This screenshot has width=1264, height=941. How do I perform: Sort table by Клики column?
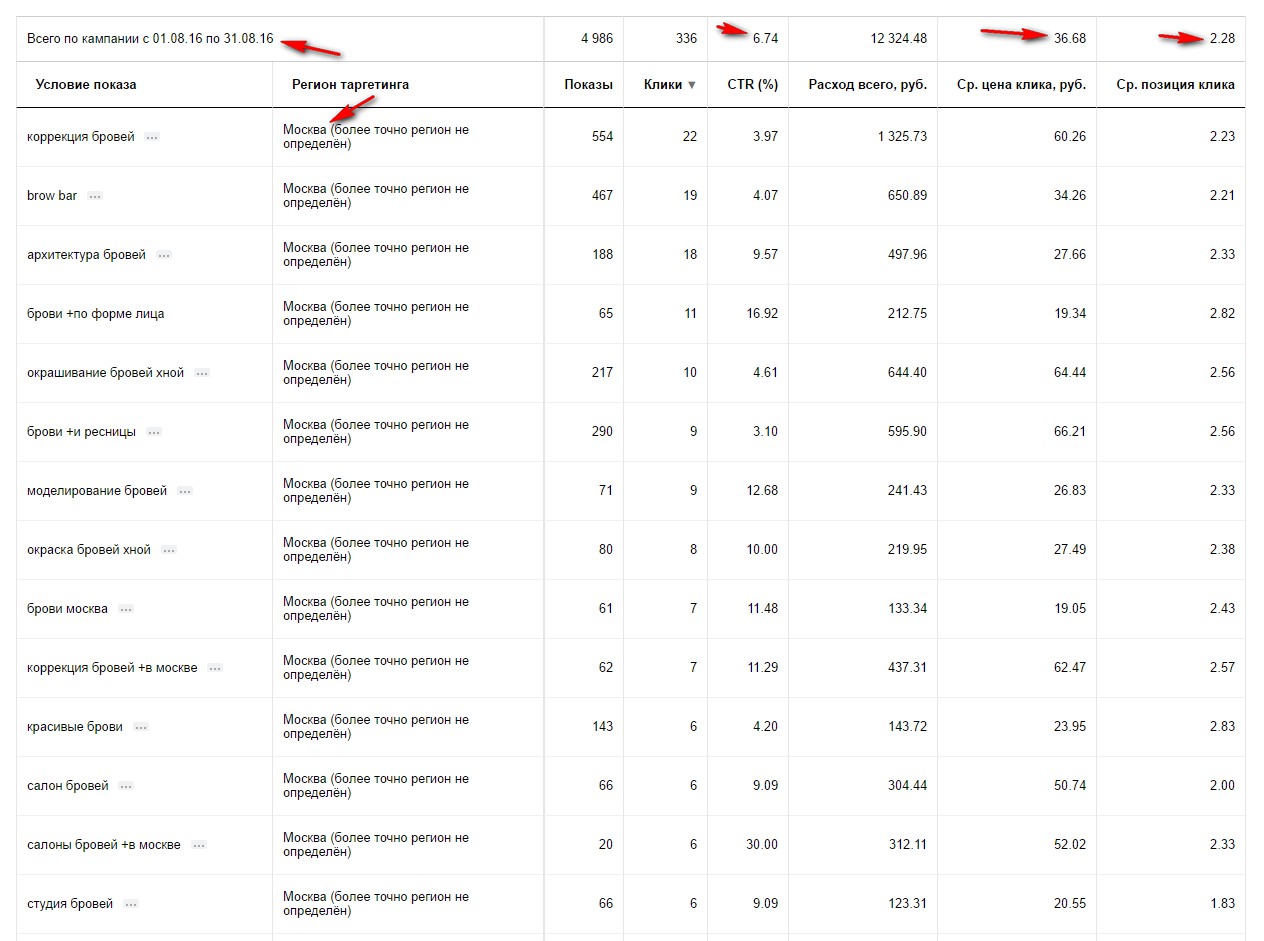pyautogui.click(x=670, y=85)
